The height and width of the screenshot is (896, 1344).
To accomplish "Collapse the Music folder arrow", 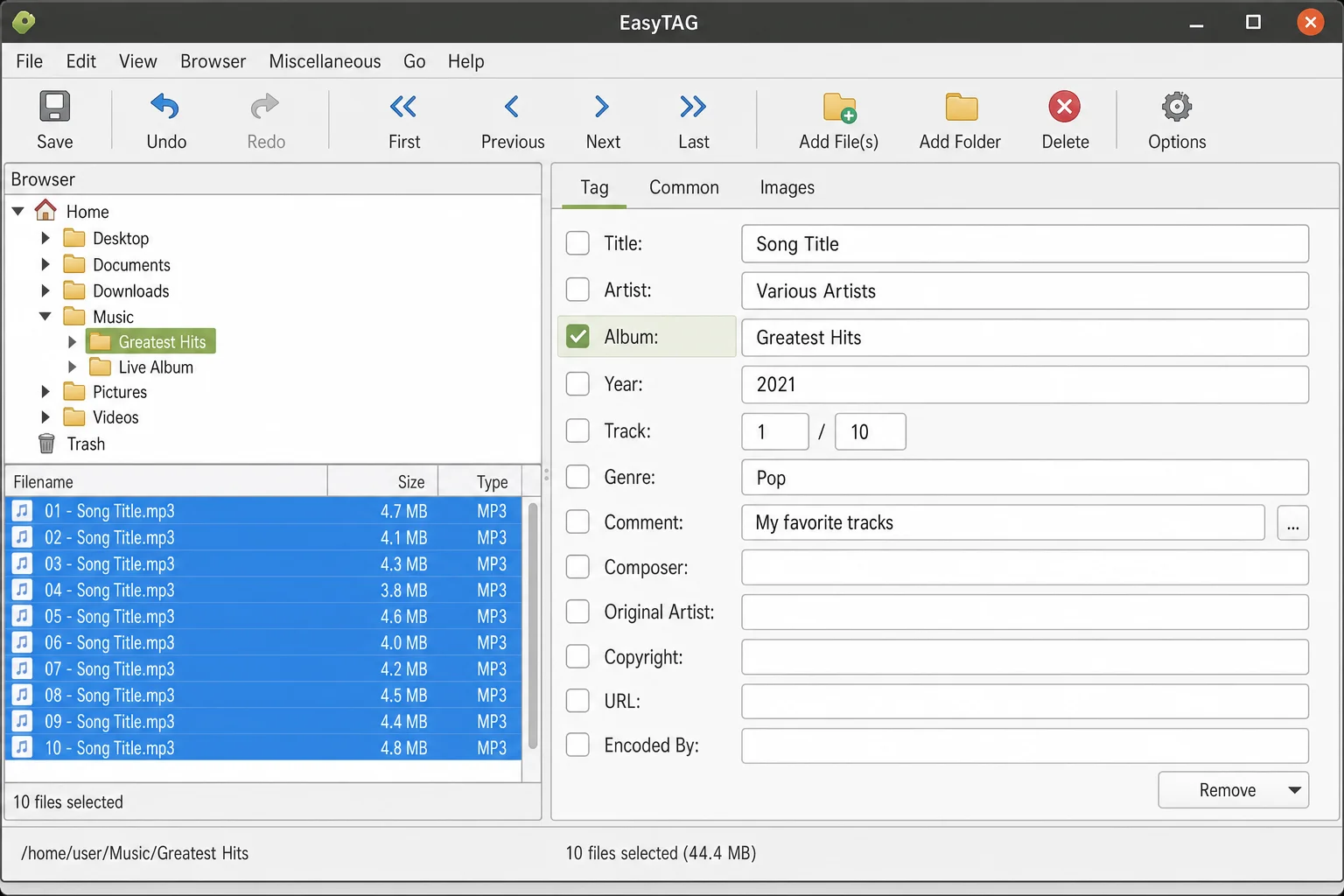I will tap(45, 316).
